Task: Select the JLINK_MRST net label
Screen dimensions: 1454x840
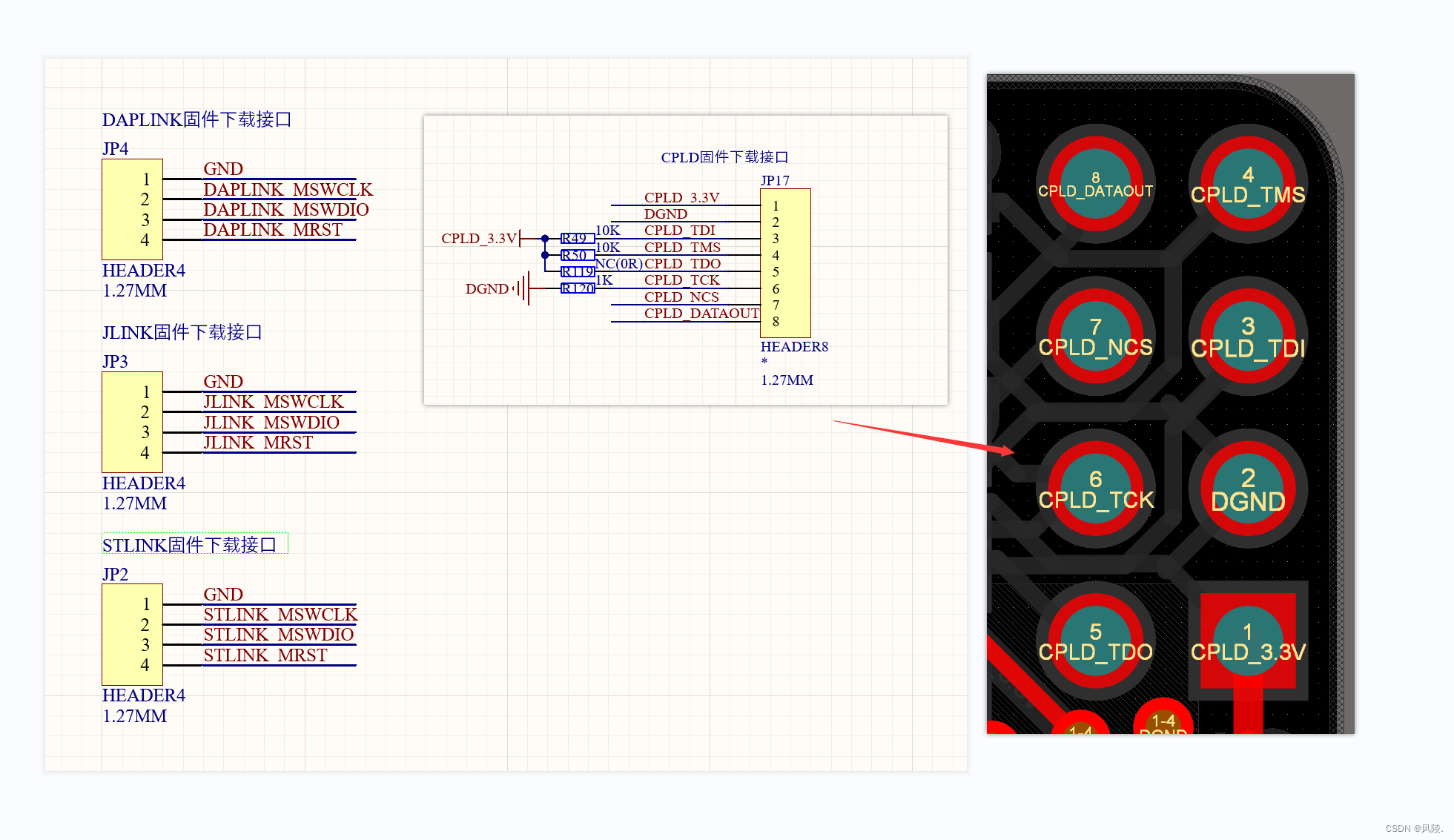Action: pos(258,443)
